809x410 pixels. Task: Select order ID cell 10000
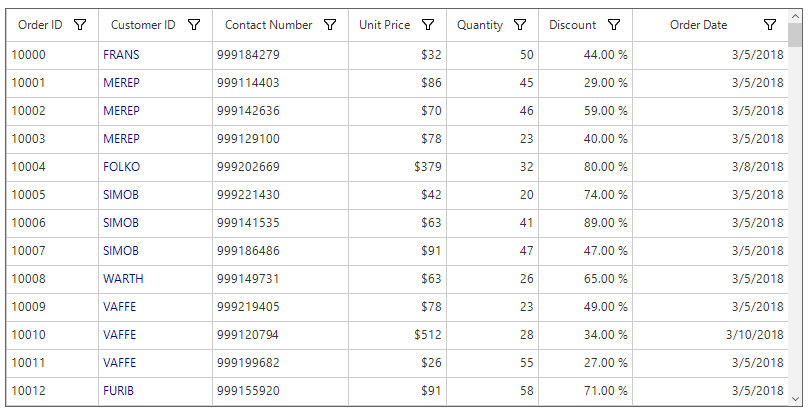pos(52,55)
